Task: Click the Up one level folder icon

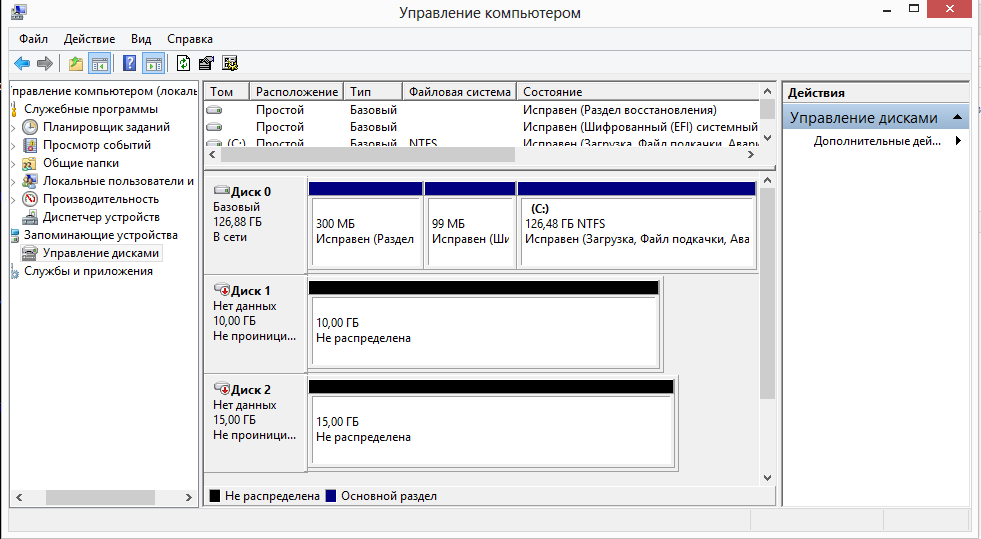Action: (76, 63)
